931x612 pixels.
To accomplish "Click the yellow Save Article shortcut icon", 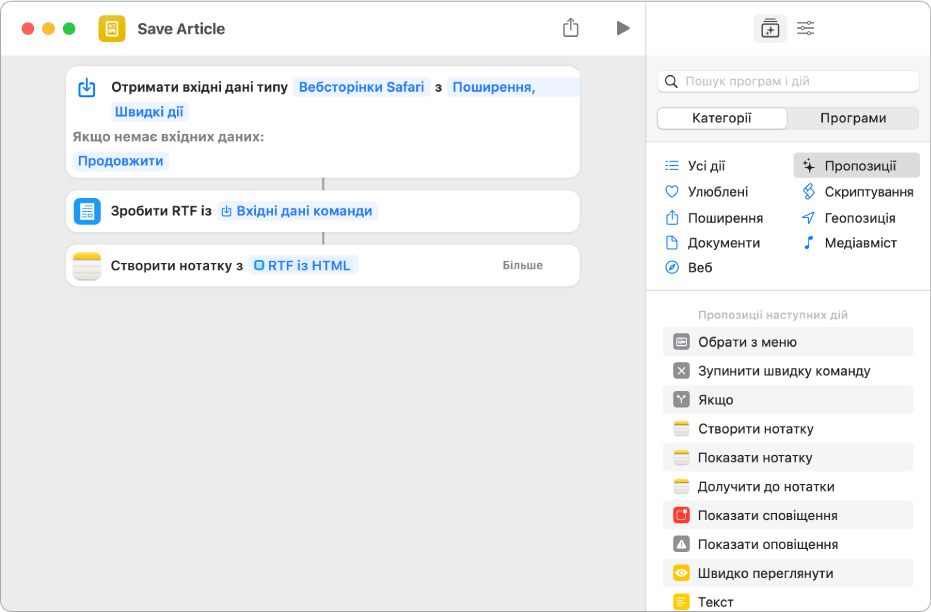I will click(x=112, y=29).
